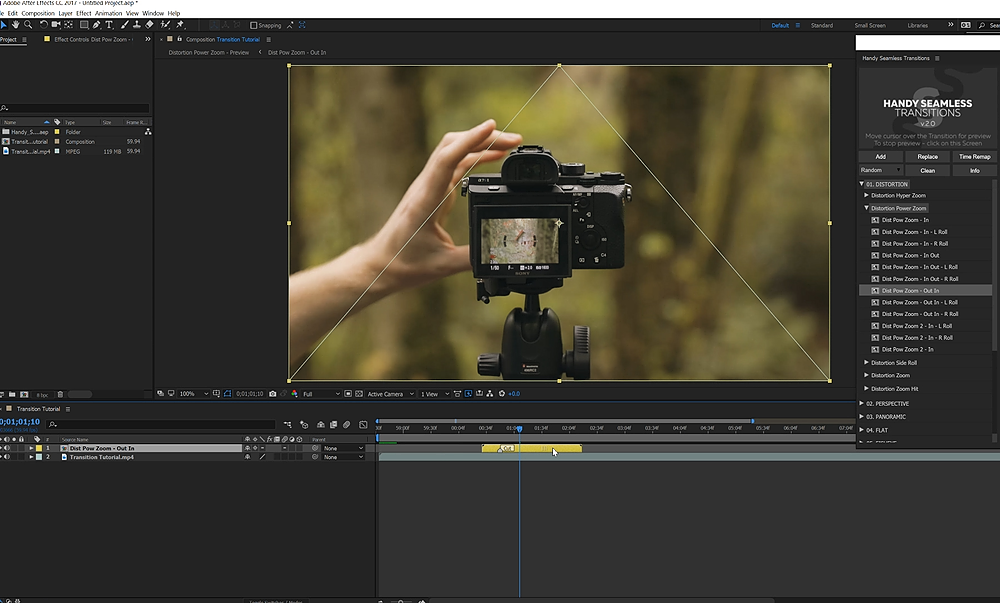Click the Time Remap button
Screen dimensions: 1000x603
coord(974,156)
